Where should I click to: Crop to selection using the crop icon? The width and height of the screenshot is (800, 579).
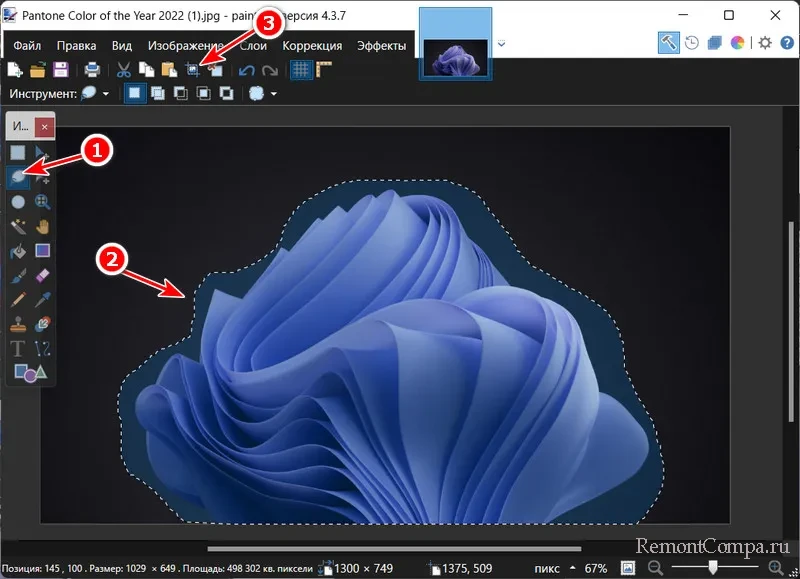point(192,70)
